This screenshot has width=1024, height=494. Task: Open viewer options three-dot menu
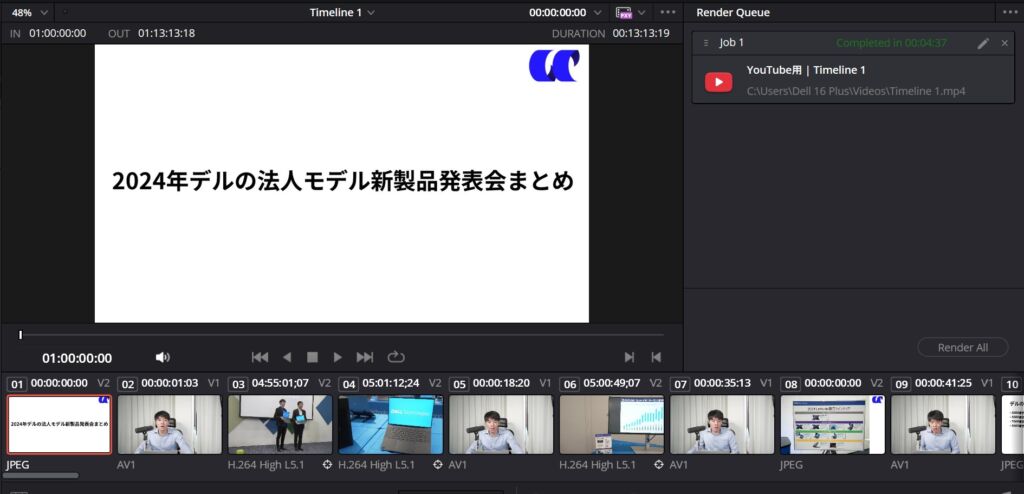(668, 12)
